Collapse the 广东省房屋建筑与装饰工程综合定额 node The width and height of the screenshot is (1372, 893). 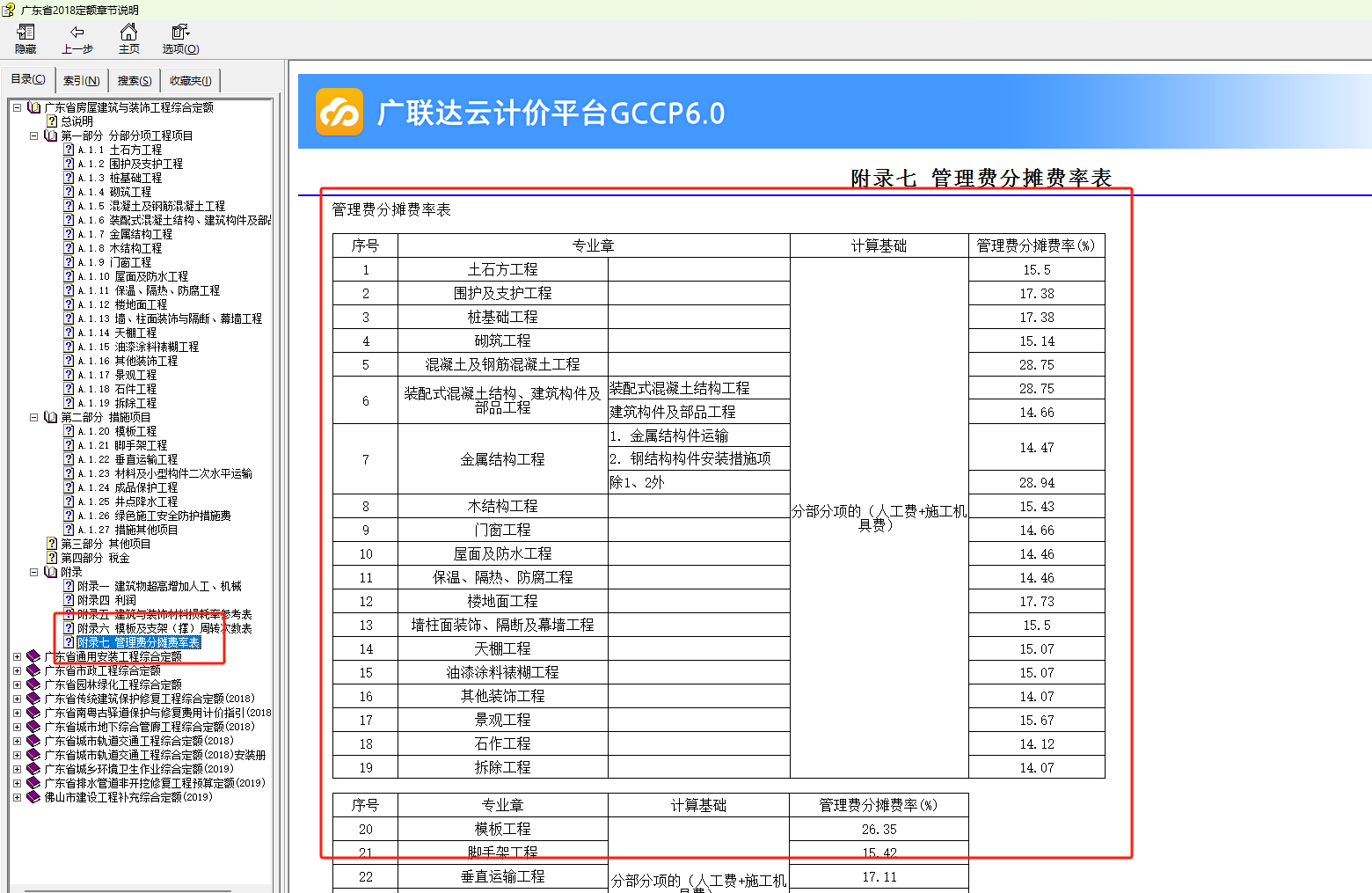[x=17, y=107]
